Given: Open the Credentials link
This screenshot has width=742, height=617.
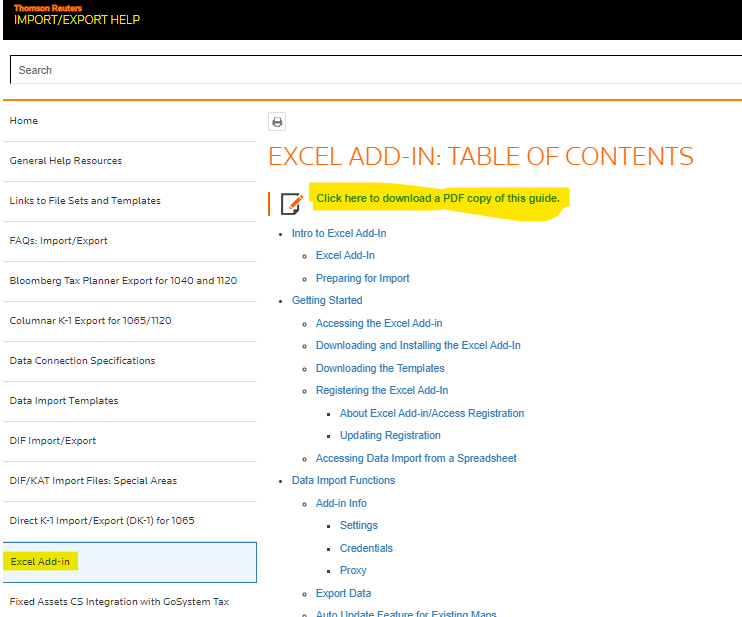Looking at the screenshot, I should [366, 548].
